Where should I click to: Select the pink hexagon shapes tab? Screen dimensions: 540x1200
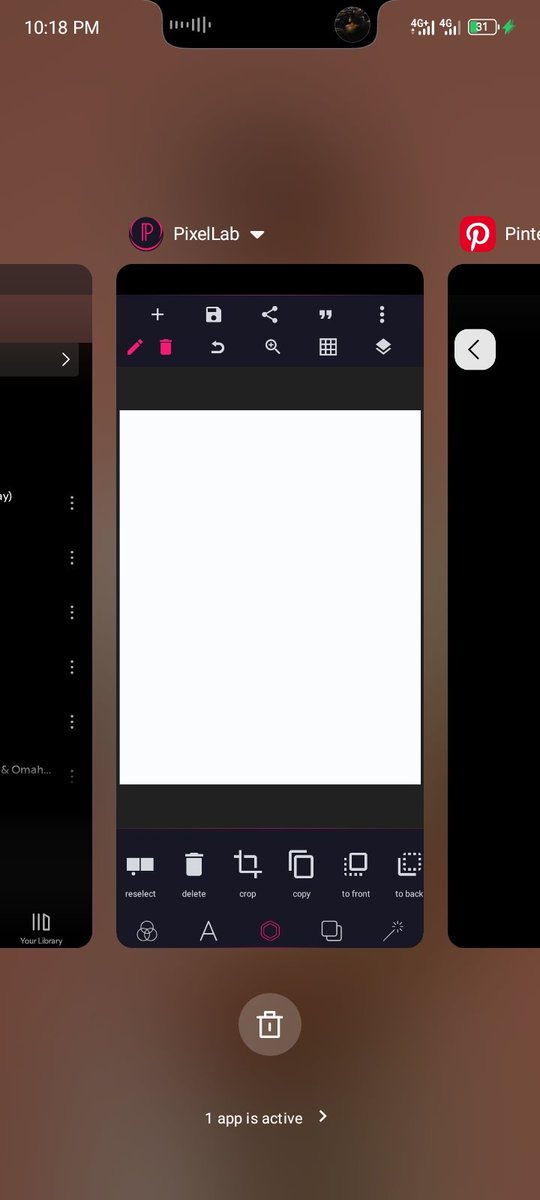click(270, 931)
